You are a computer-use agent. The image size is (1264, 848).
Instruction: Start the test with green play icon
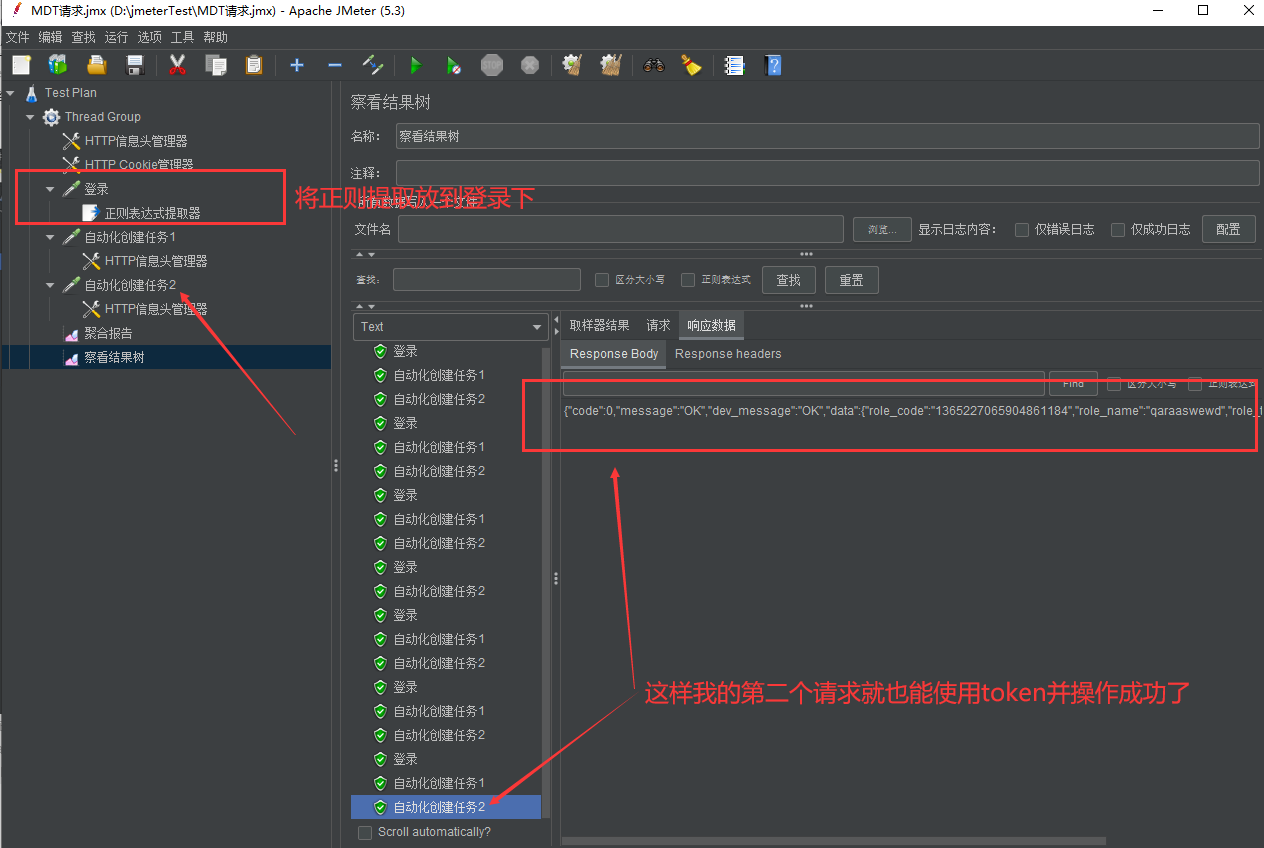click(x=416, y=65)
